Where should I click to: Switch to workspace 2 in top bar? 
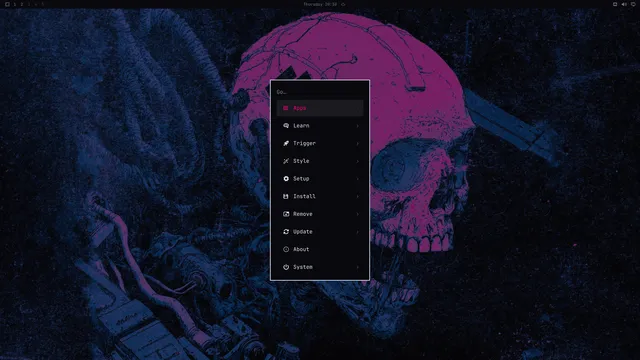point(22,4)
